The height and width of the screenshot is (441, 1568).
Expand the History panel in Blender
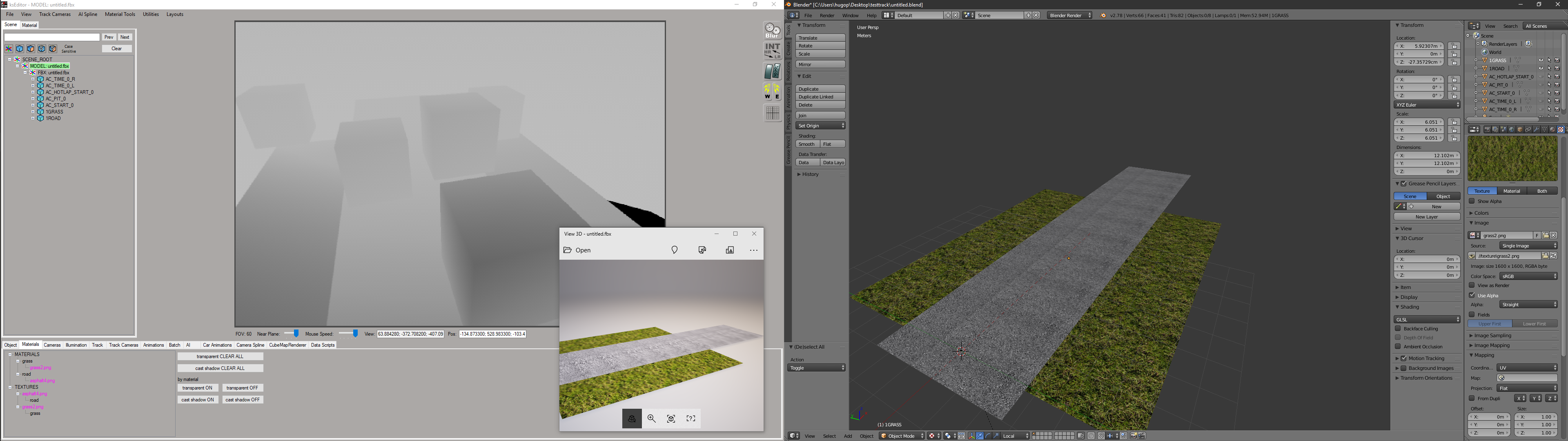click(810, 174)
